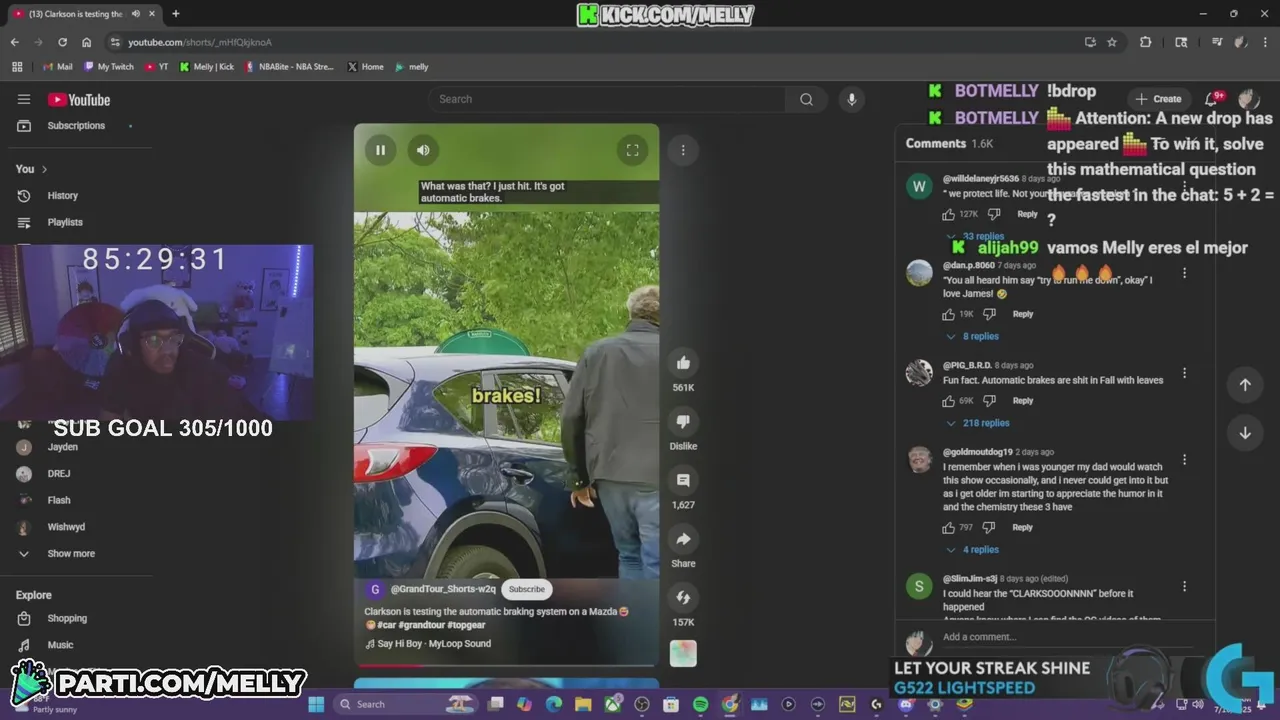Open options menu for goldmoutdog19 comment

pyautogui.click(x=1185, y=460)
